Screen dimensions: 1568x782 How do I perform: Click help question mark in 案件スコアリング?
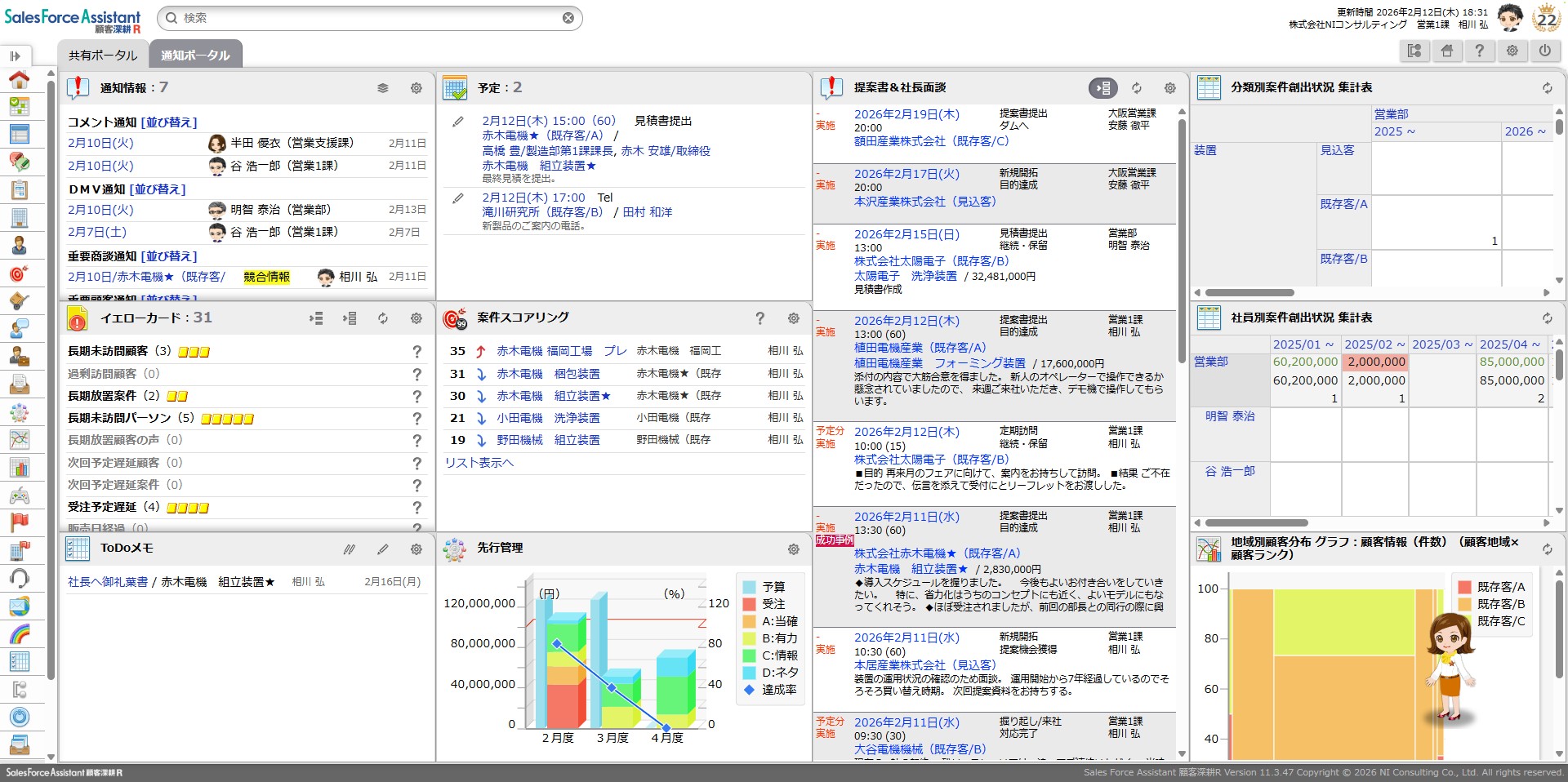(759, 318)
